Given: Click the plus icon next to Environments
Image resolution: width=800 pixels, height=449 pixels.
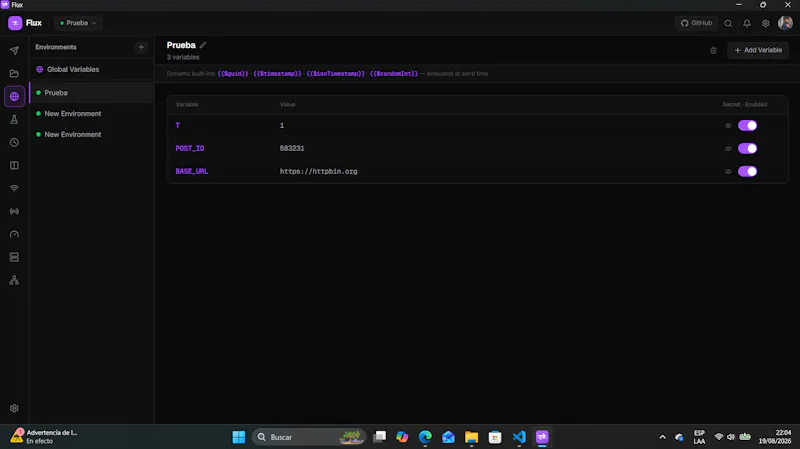Looking at the screenshot, I should (x=141, y=47).
